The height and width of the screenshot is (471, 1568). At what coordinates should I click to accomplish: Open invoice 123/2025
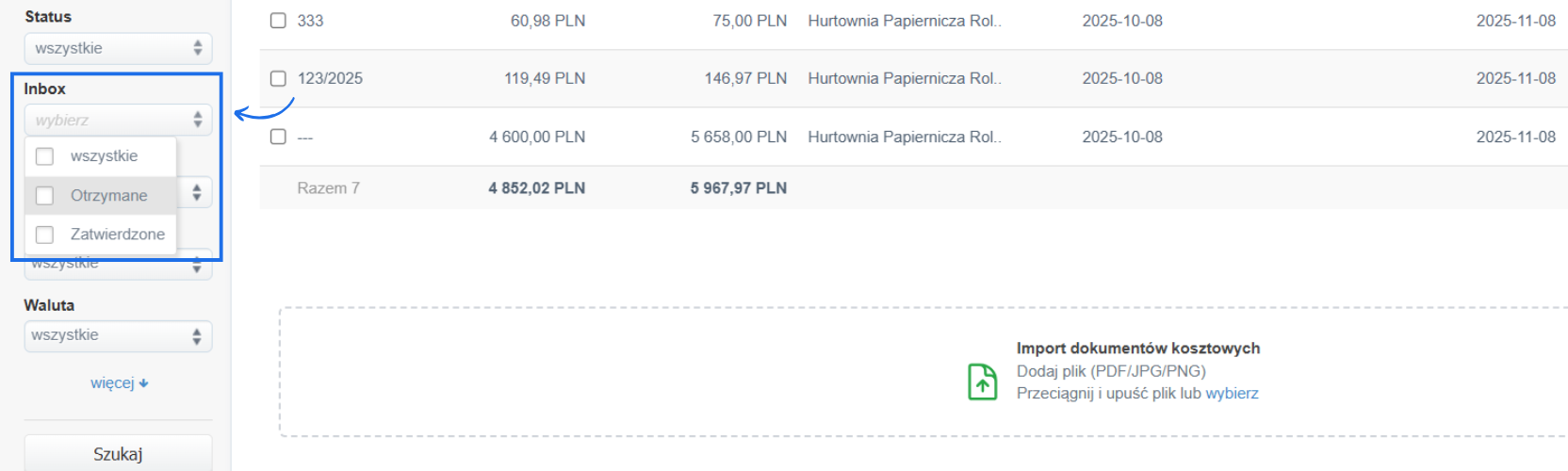click(330, 78)
